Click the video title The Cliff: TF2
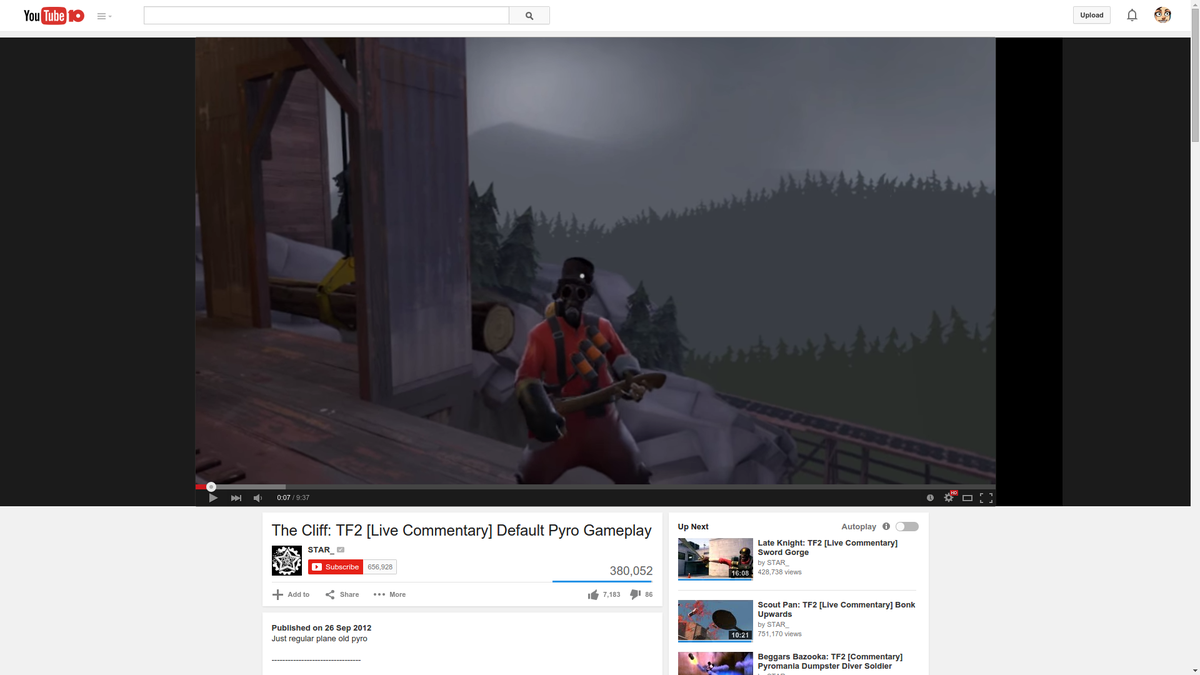 click(461, 530)
